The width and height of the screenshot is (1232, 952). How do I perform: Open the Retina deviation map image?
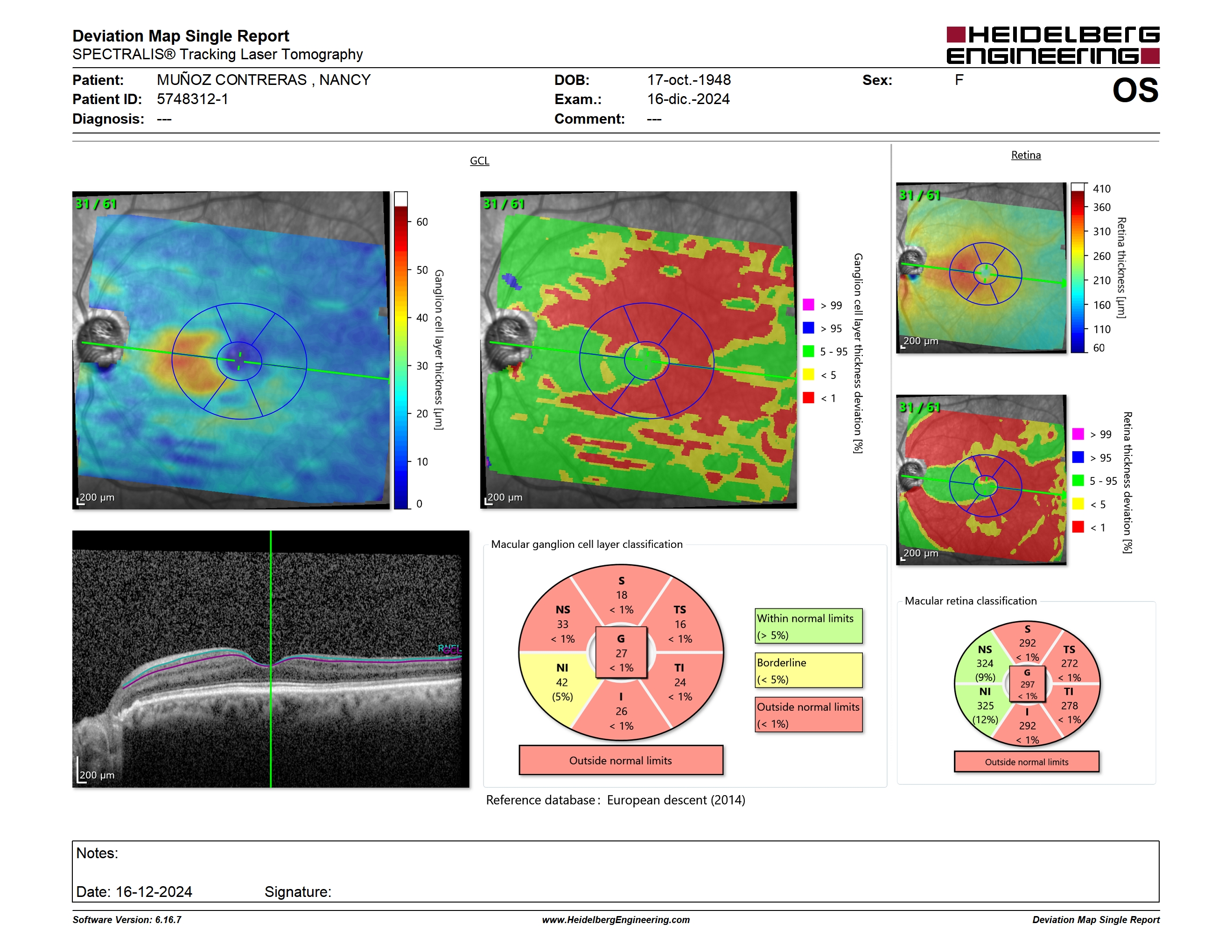(x=981, y=480)
